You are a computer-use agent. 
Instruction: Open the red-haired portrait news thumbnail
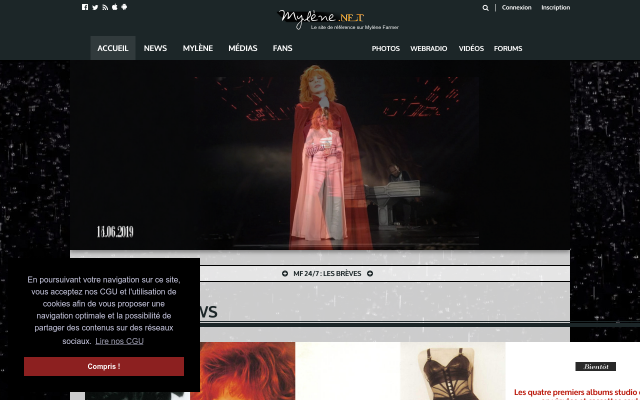242,371
